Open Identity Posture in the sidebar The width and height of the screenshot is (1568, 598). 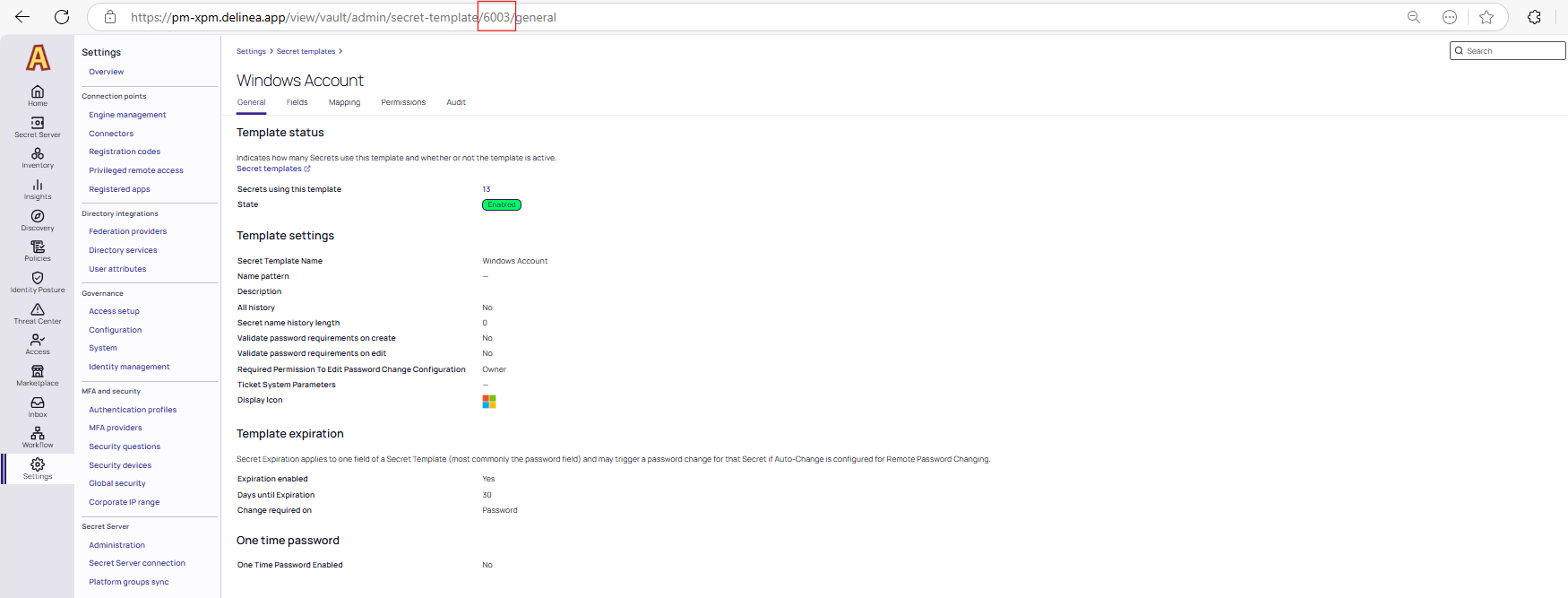pos(38,282)
